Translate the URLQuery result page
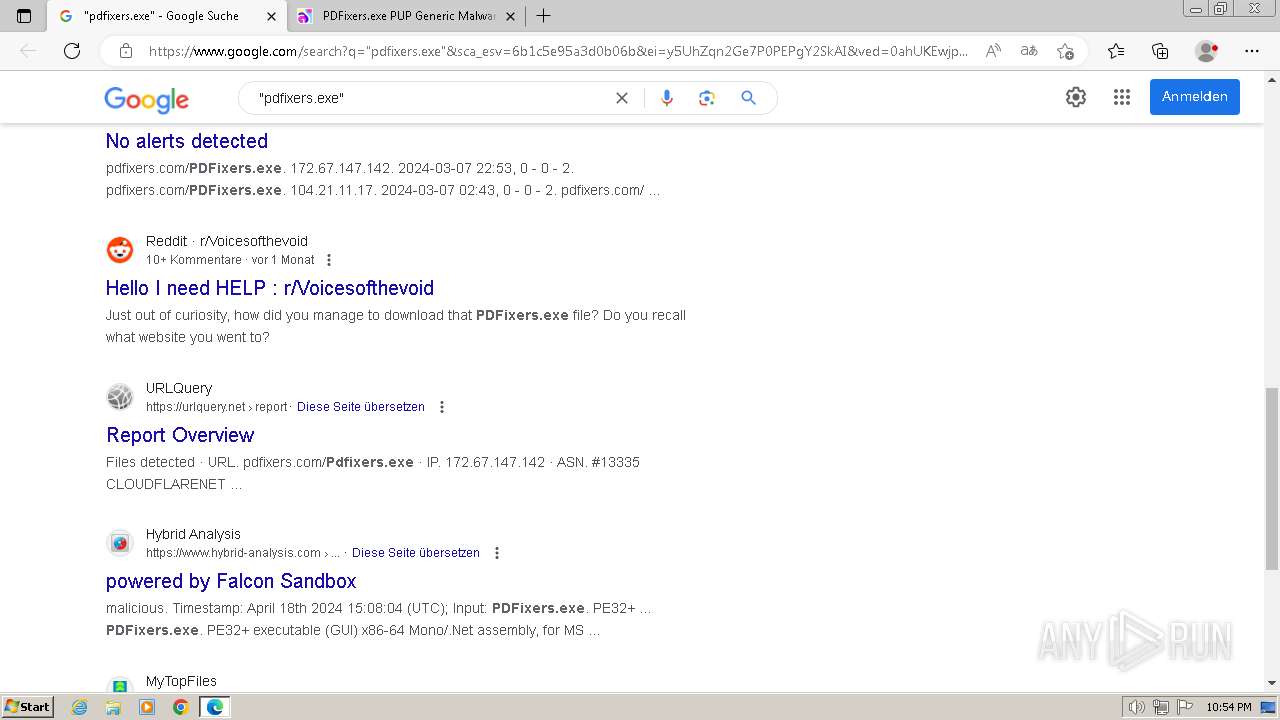 point(361,407)
